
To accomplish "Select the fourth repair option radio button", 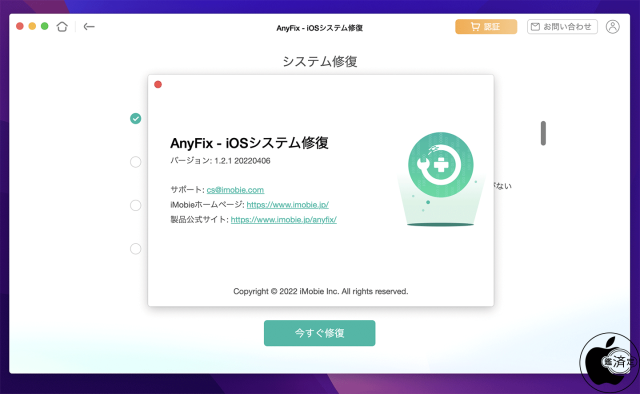I will [x=136, y=249].
